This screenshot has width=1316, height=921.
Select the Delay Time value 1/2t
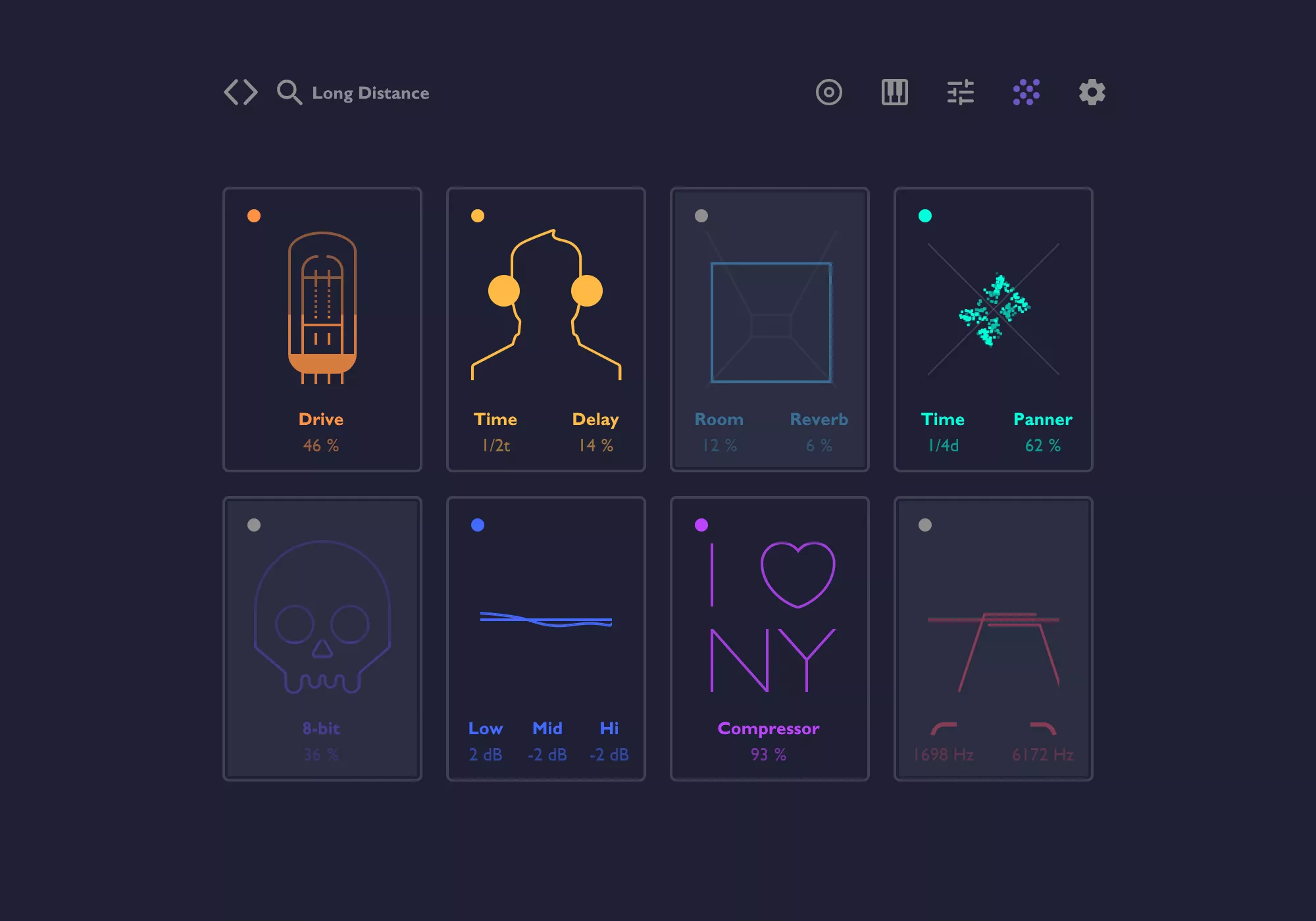(496, 445)
